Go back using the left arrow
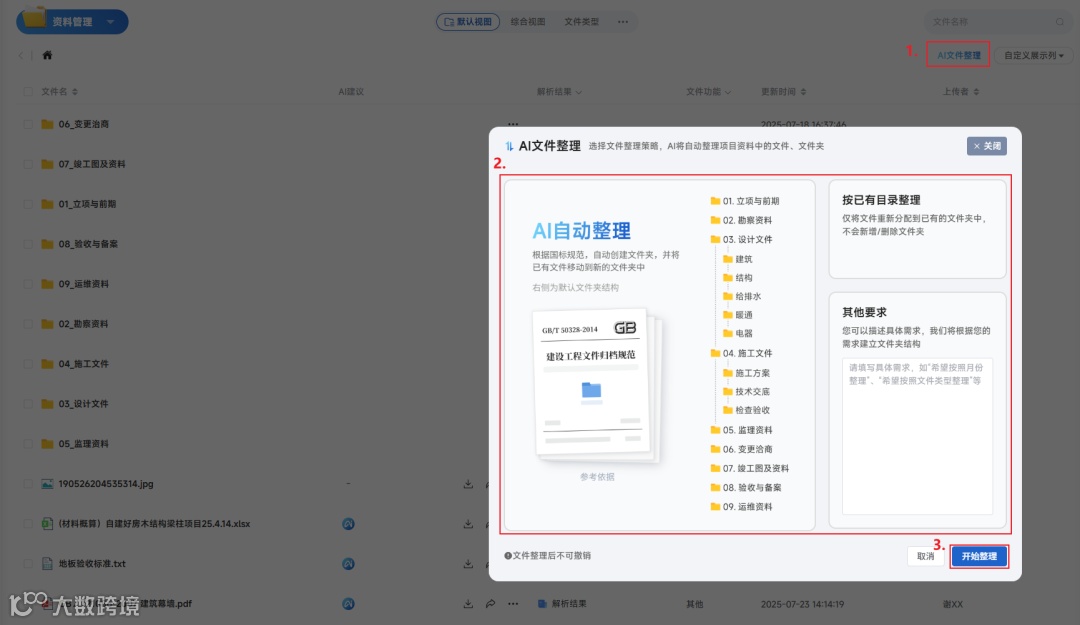The image size is (1080, 625). 21,55
